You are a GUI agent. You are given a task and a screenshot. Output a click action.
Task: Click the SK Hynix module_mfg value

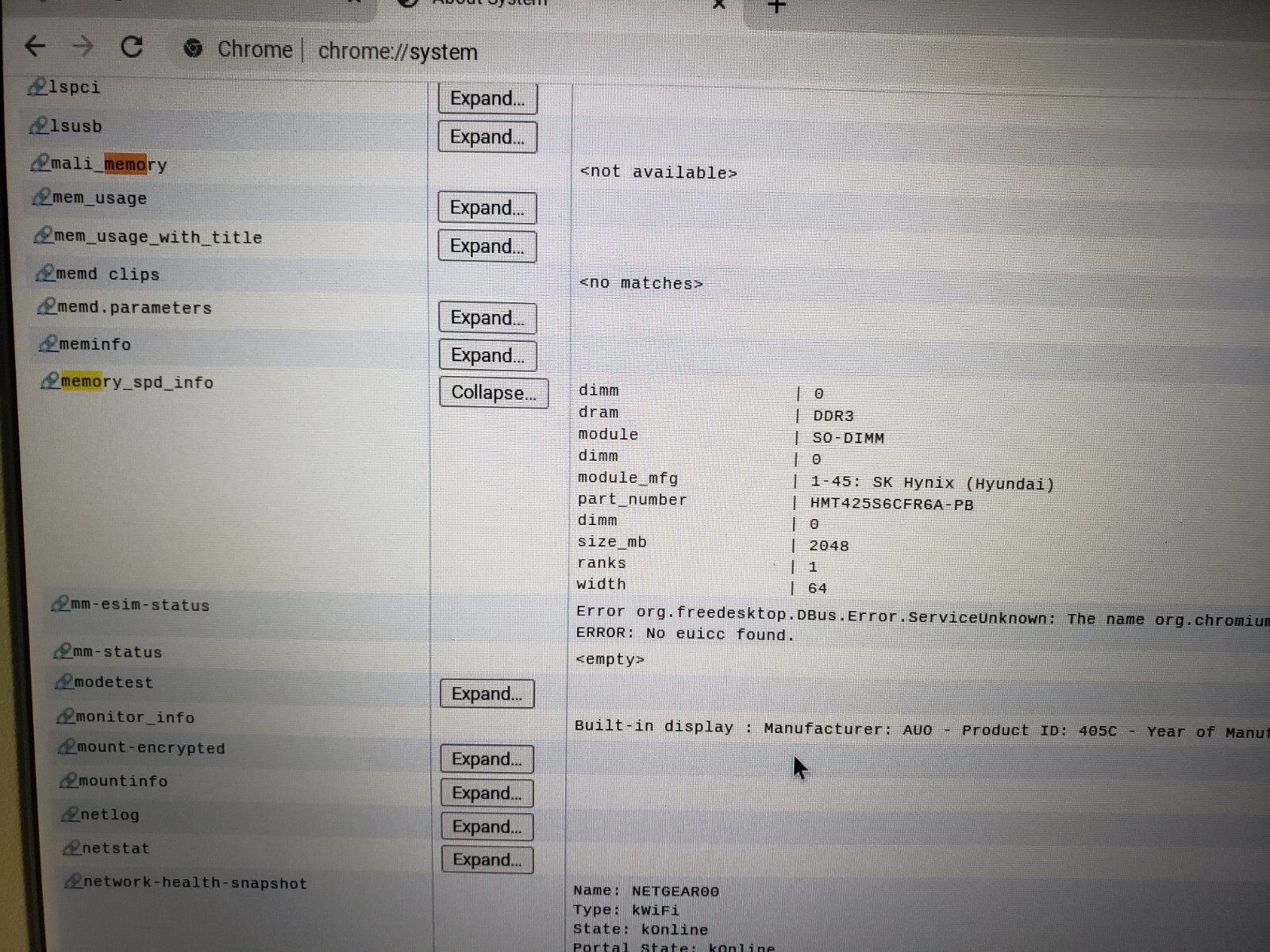933,483
